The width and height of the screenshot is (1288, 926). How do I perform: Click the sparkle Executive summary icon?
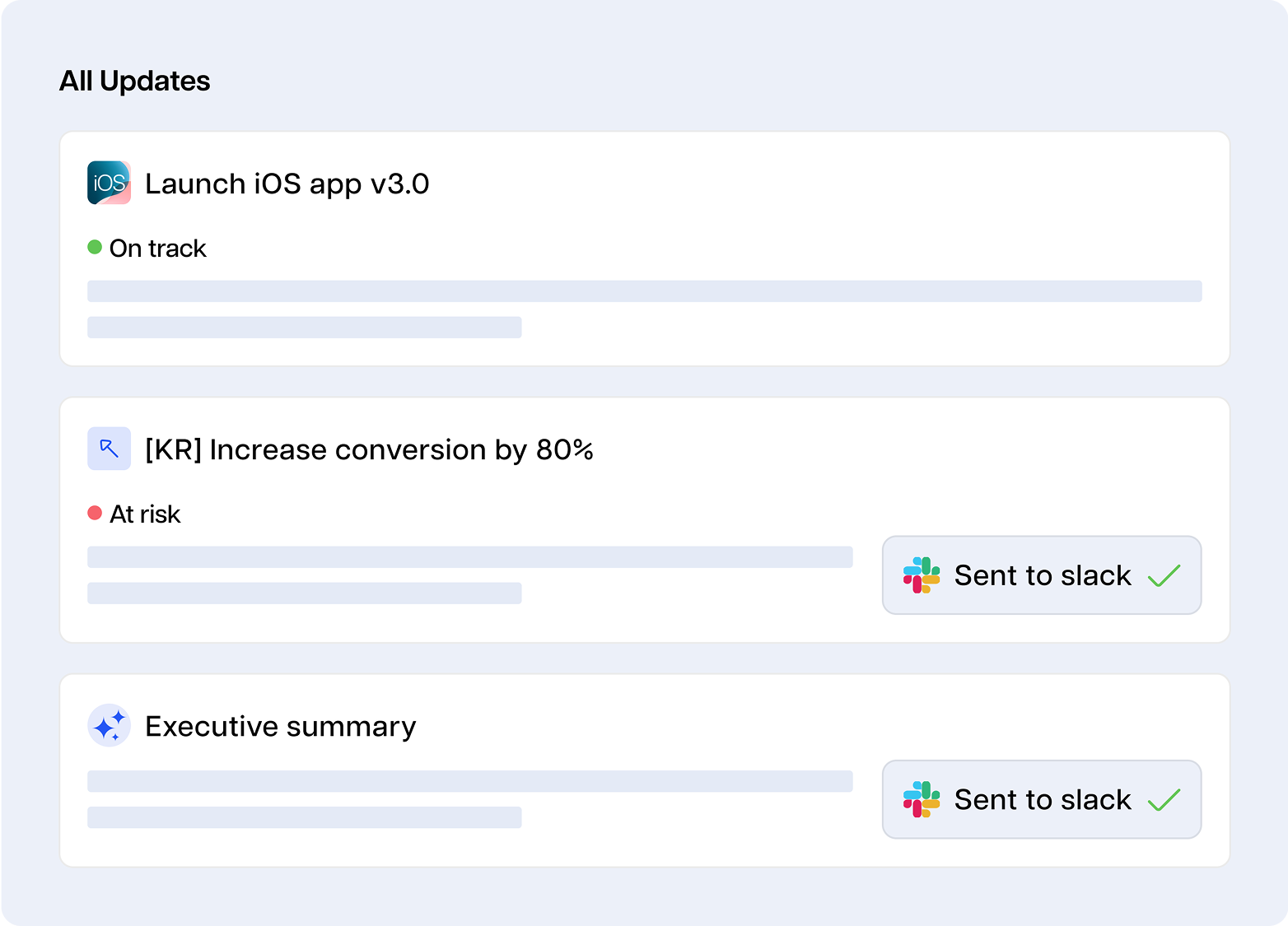(x=109, y=725)
